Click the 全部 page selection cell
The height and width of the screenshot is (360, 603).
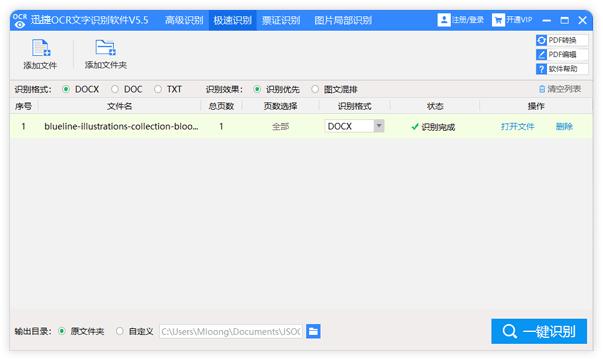pos(280,127)
